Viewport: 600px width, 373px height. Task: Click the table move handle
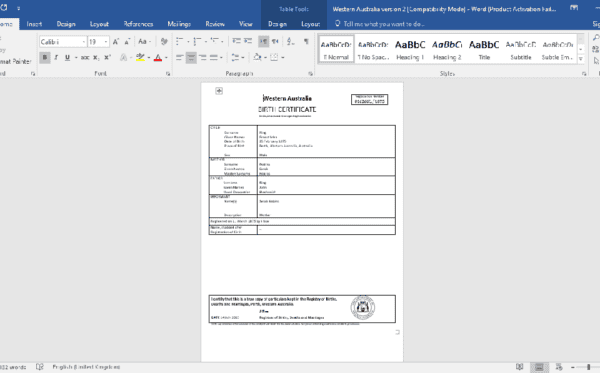(x=219, y=91)
